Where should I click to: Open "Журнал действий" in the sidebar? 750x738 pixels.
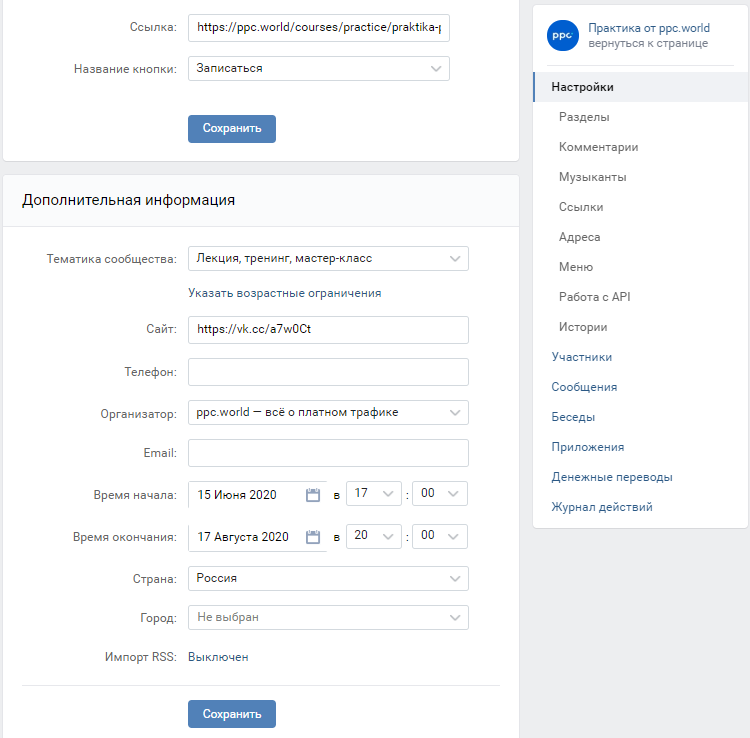pos(601,507)
